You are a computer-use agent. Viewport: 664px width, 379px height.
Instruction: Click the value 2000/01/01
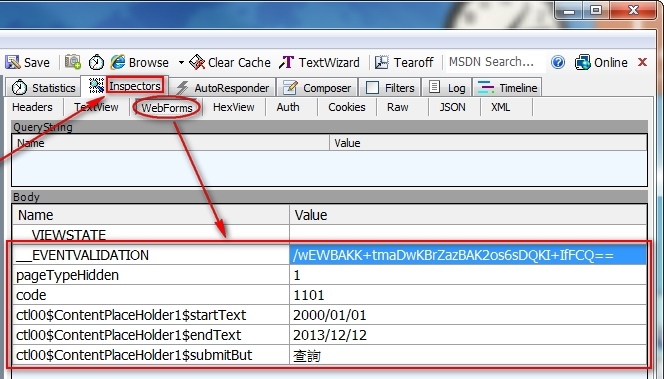tap(468, 315)
